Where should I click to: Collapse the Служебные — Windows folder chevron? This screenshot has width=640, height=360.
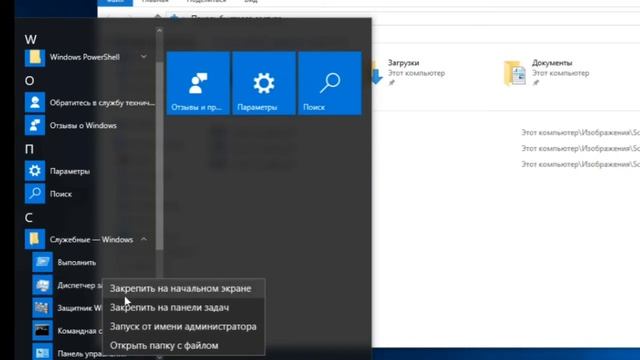point(144,239)
